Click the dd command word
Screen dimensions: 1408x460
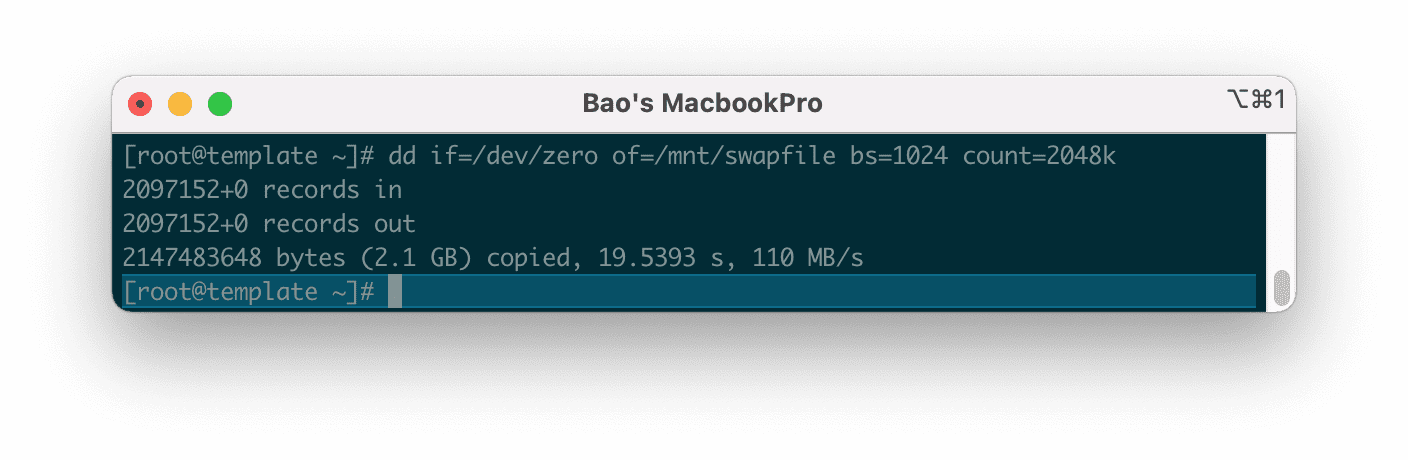(x=403, y=156)
